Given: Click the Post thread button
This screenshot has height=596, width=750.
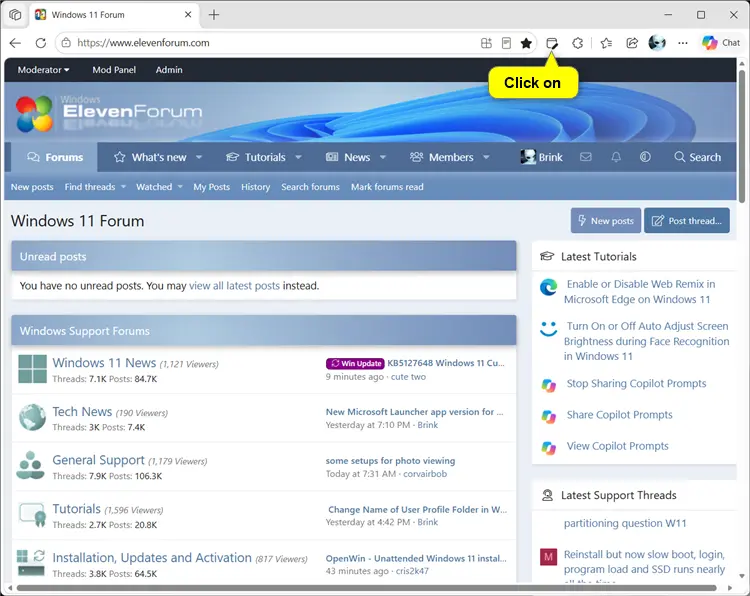Looking at the screenshot, I should pos(687,221).
